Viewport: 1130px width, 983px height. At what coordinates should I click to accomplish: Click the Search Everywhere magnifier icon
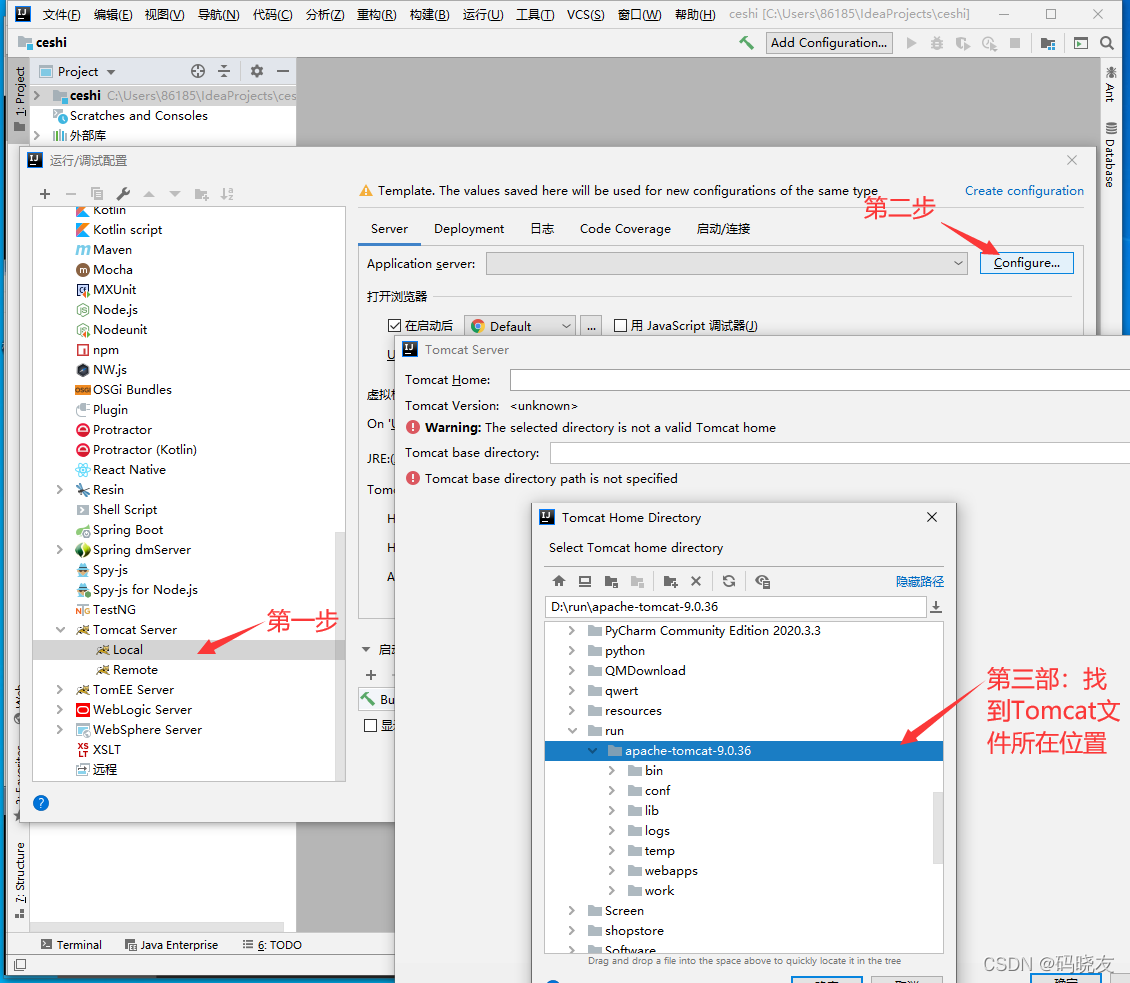[1107, 43]
